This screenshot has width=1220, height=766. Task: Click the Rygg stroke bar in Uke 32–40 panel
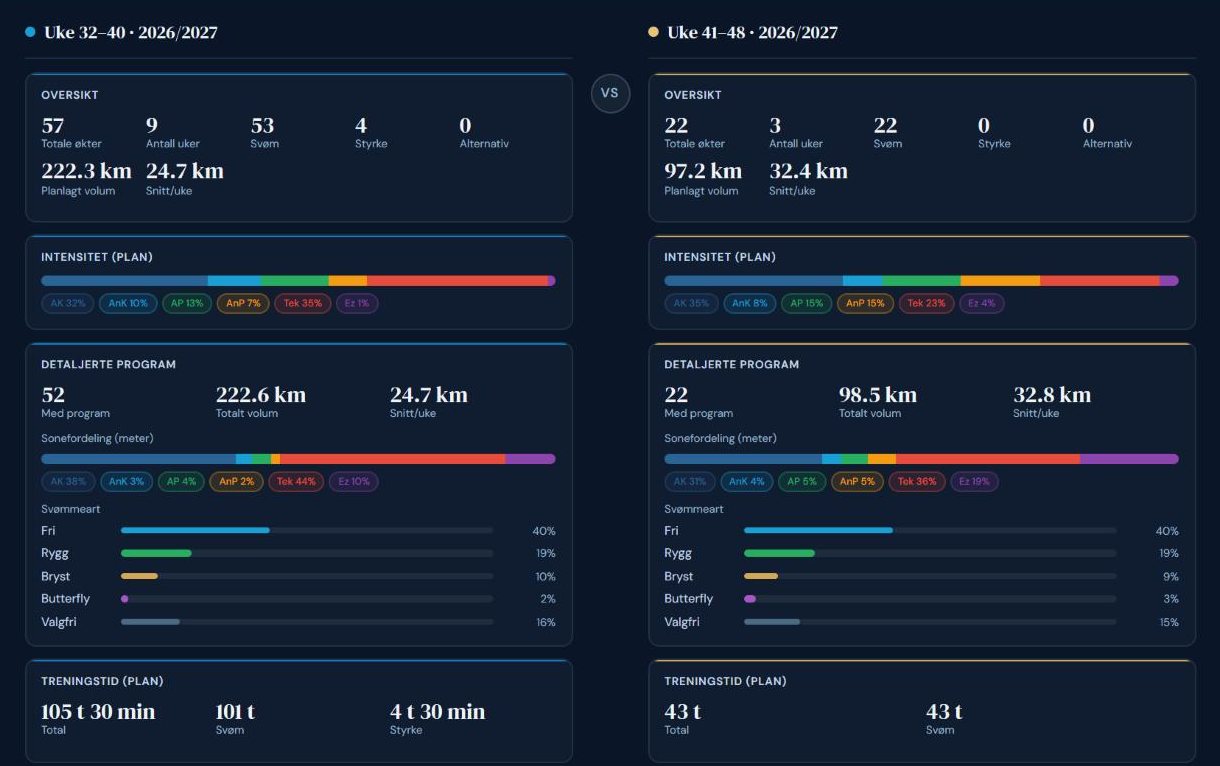tap(307, 553)
